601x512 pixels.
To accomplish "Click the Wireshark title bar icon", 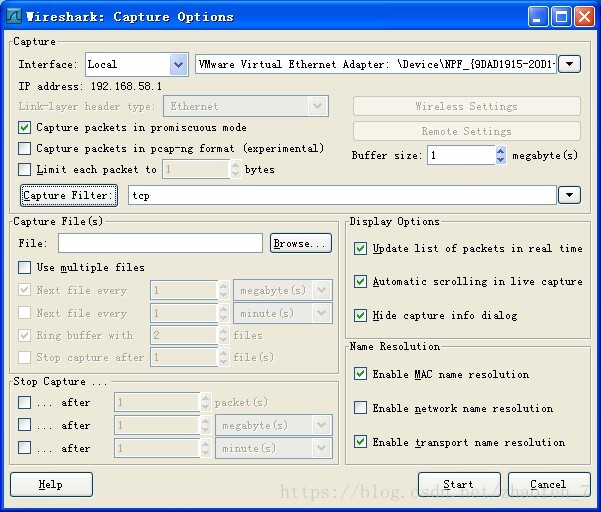I will click(14, 16).
